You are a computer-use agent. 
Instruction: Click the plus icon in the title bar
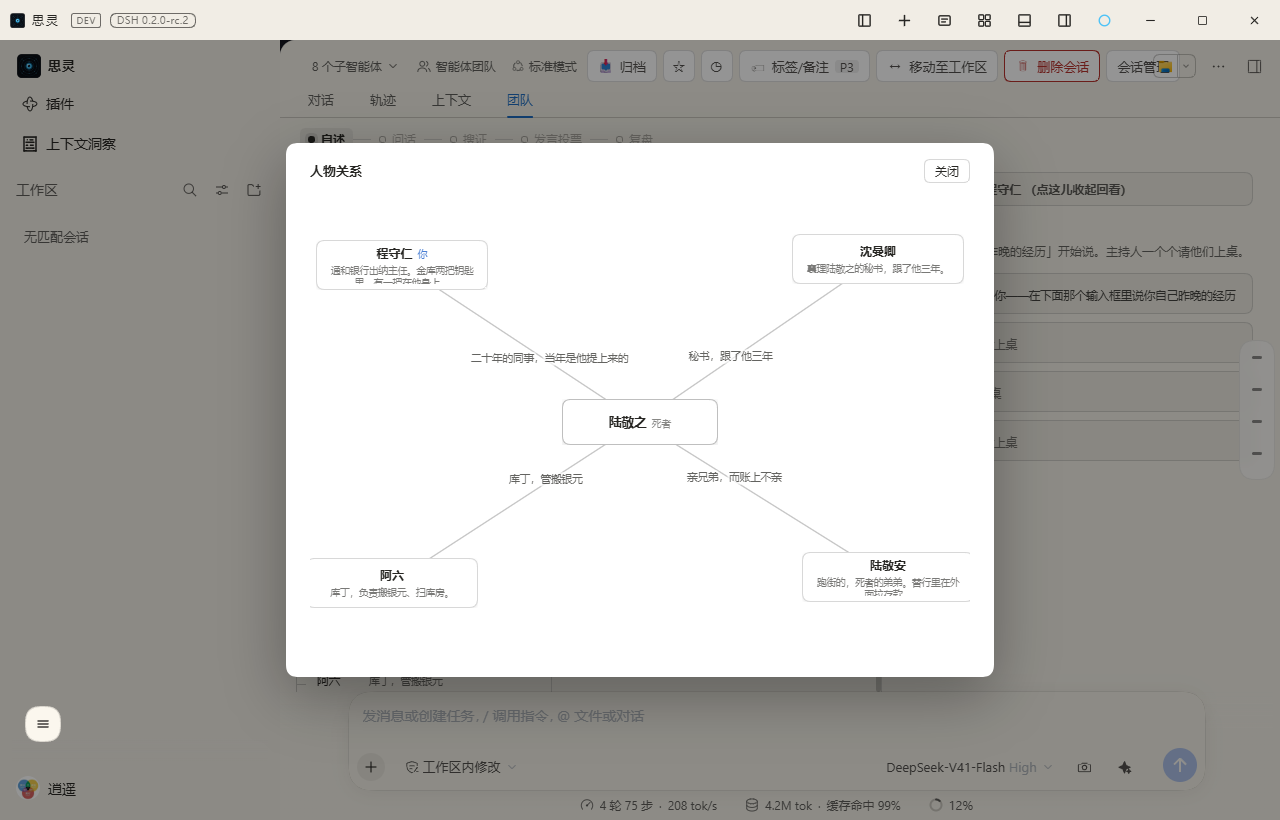905,20
